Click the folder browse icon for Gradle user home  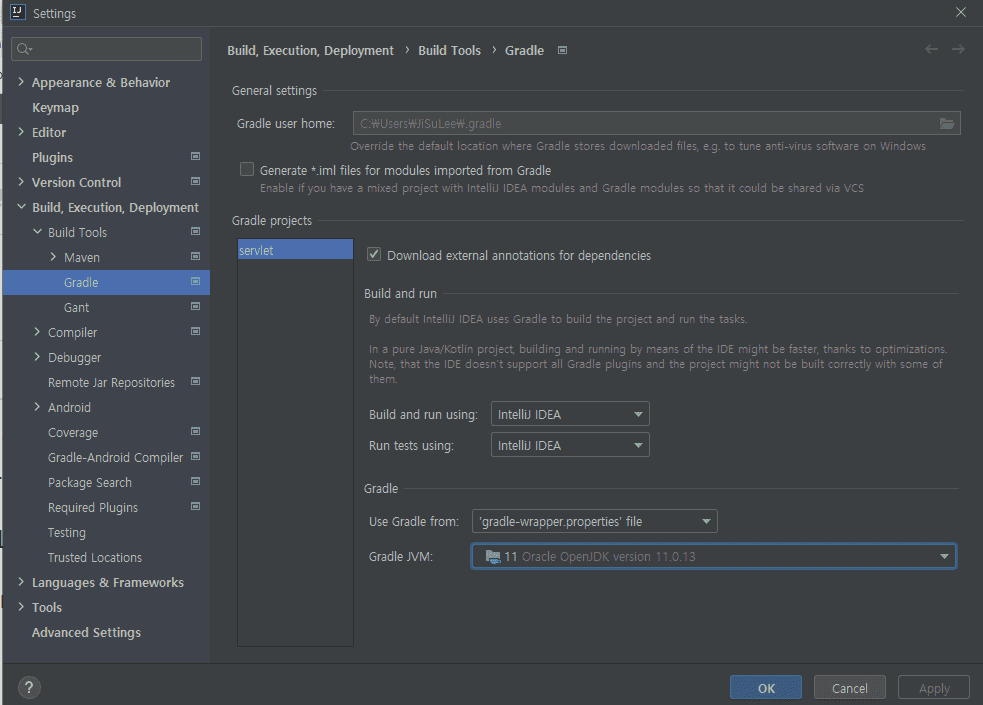[946, 123]
